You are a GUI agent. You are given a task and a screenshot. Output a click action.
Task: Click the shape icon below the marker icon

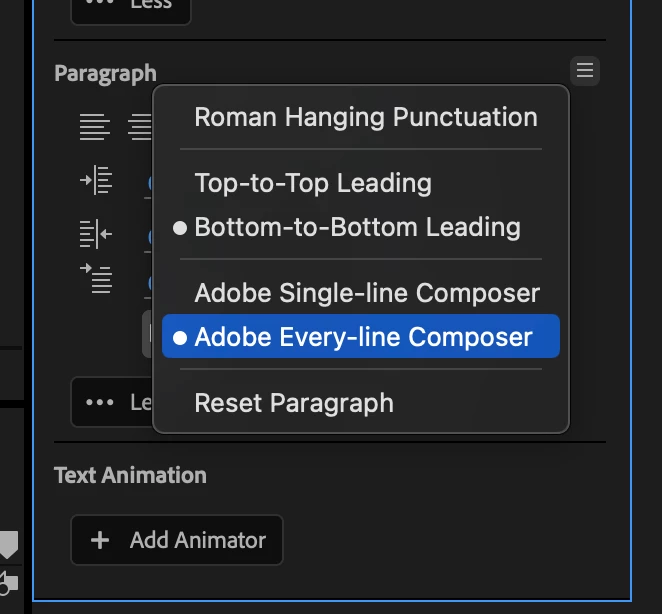[8, 582]
